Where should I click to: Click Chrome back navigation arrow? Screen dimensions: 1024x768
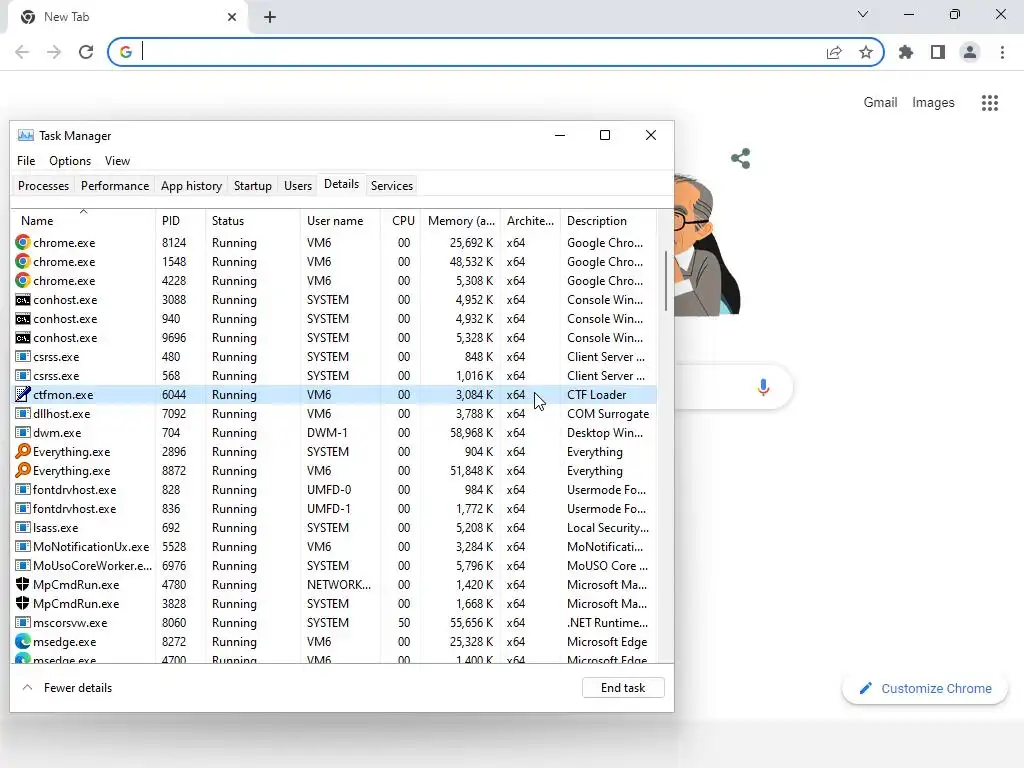point(22,52)
